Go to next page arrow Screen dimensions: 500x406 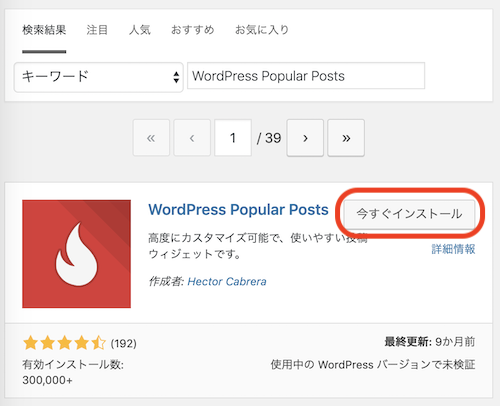(305, 138)
